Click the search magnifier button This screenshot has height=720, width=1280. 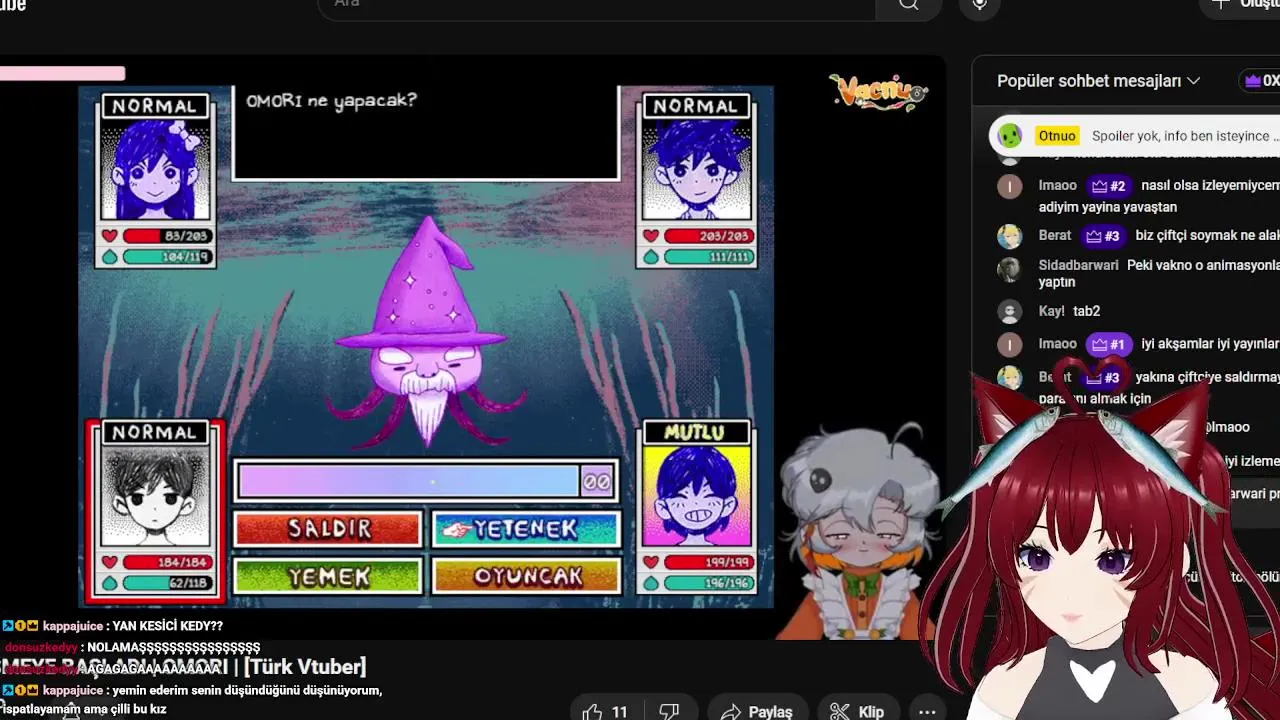click(908, 5)
